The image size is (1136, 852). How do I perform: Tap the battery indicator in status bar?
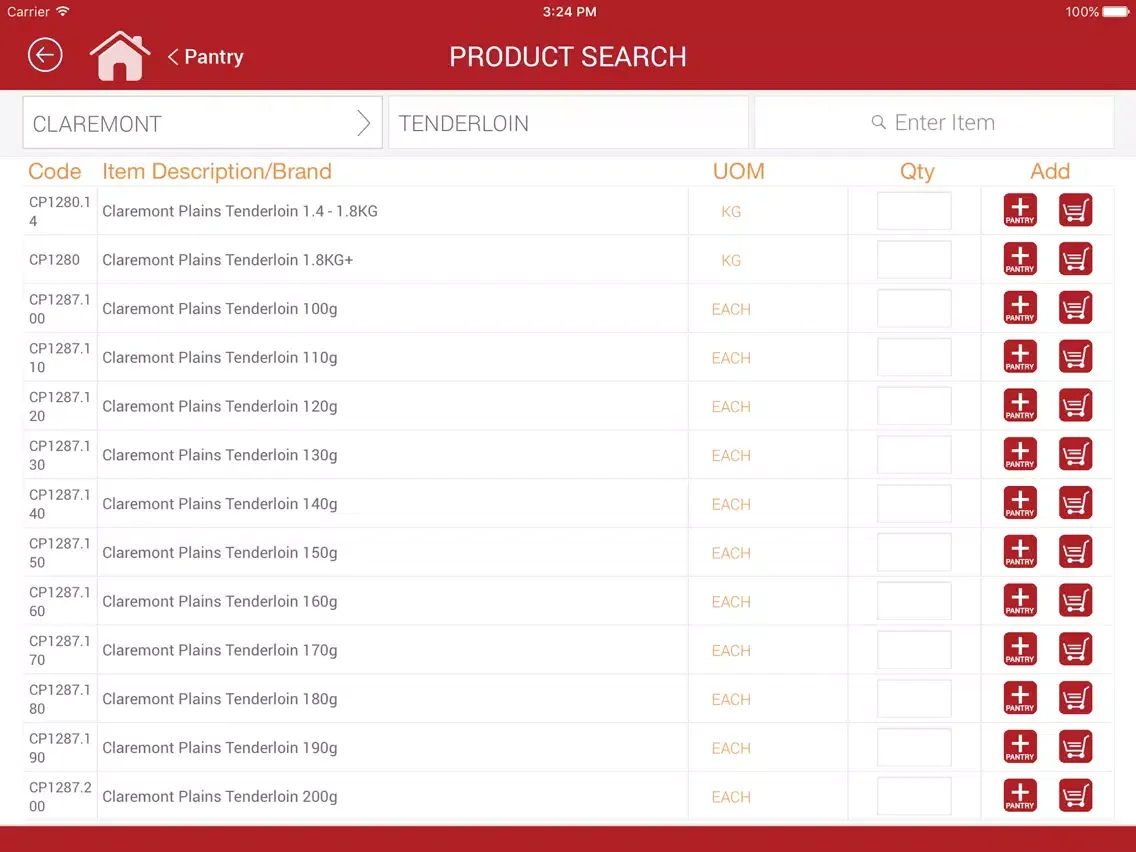click(x=1116, y=12)
